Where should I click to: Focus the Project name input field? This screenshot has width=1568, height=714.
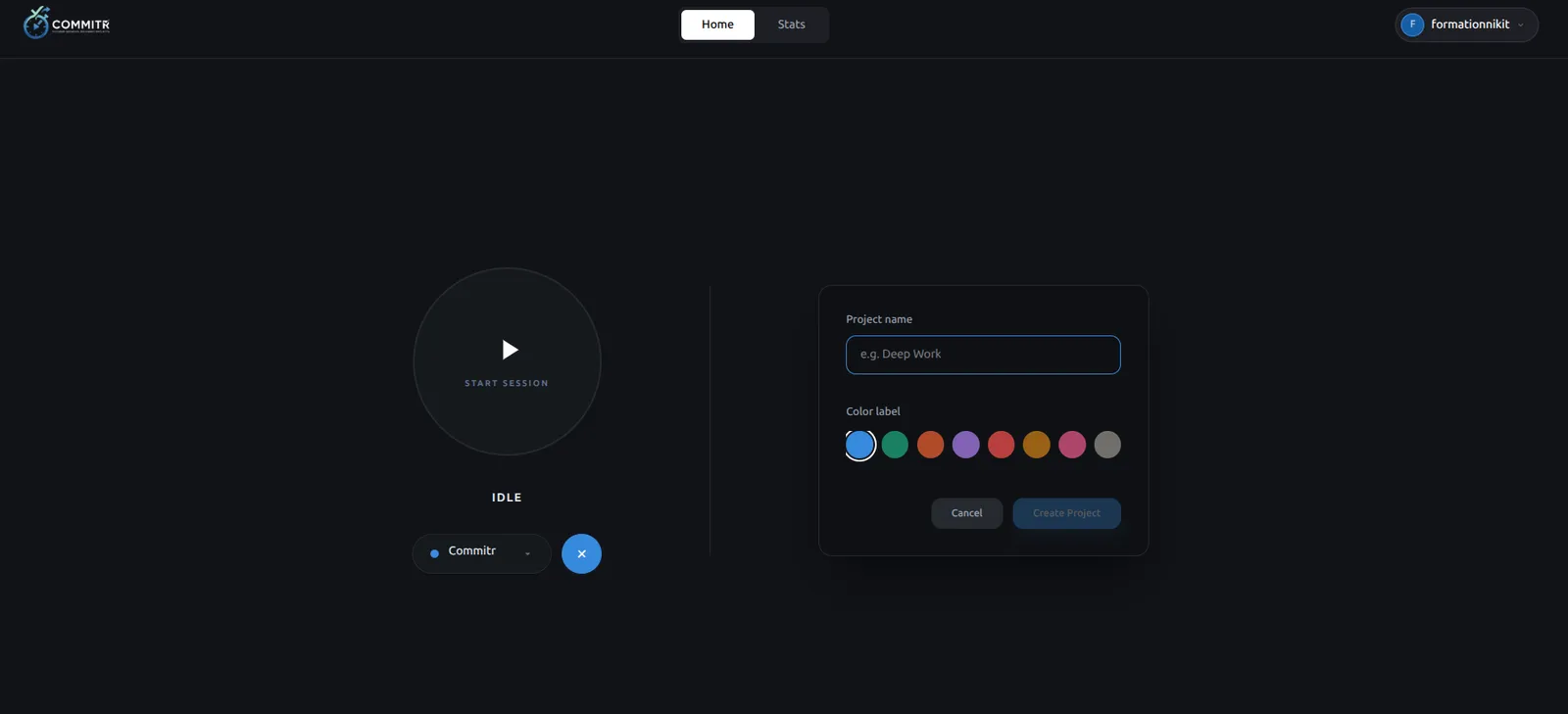click(983, 355)
